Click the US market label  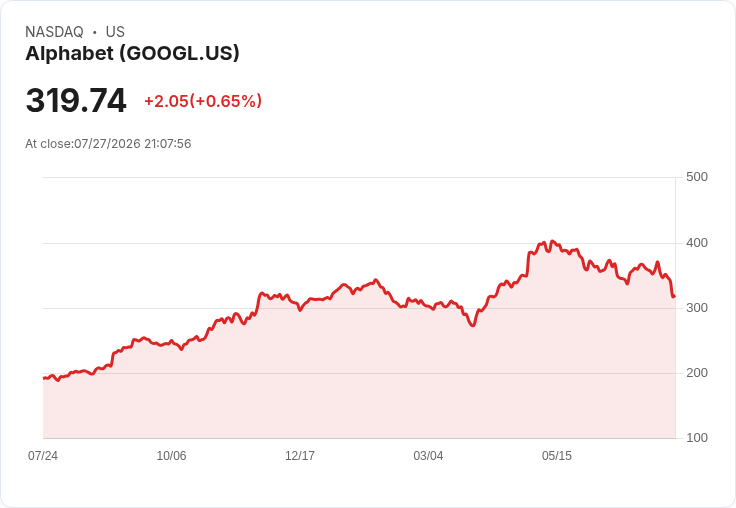tap(115, 32)
